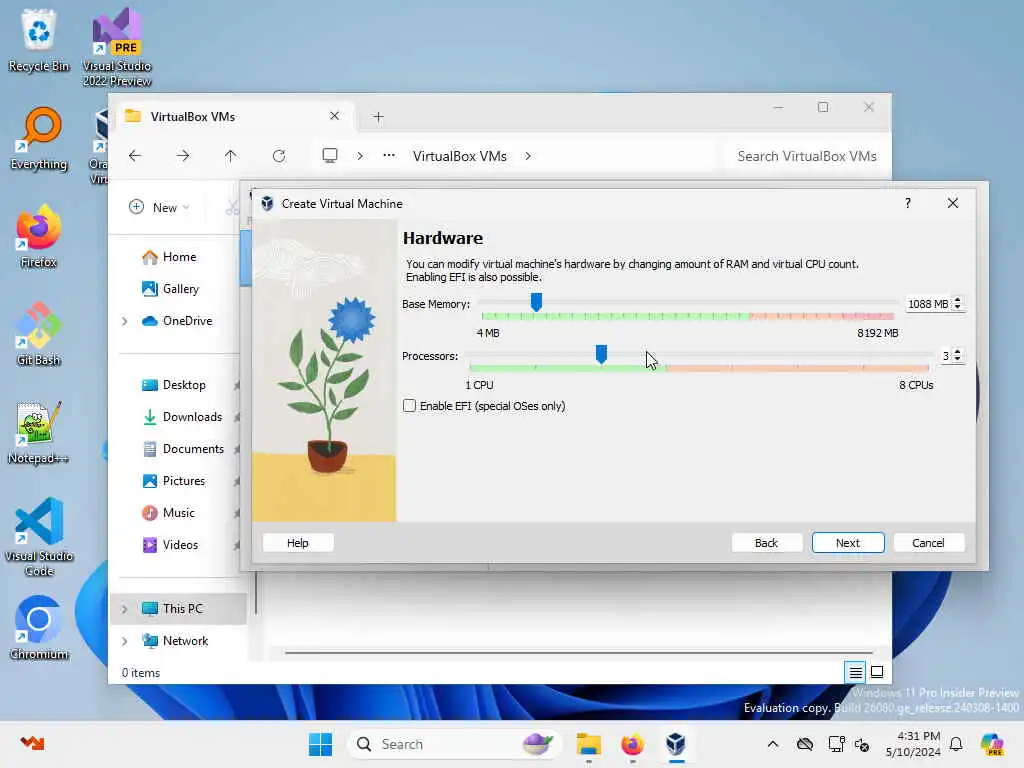Image resolution: width=1024 pixels, height=768 pixels.
Task: Open File Explorer from the taskbar
Action: tap(588, 744)
